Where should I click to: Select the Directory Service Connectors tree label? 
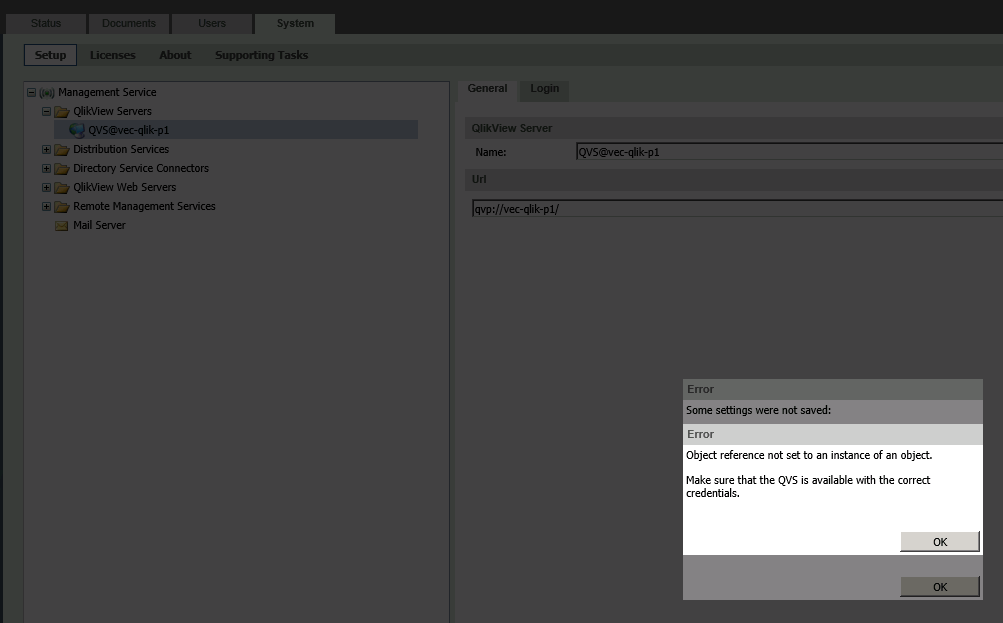tap(141, 168)
